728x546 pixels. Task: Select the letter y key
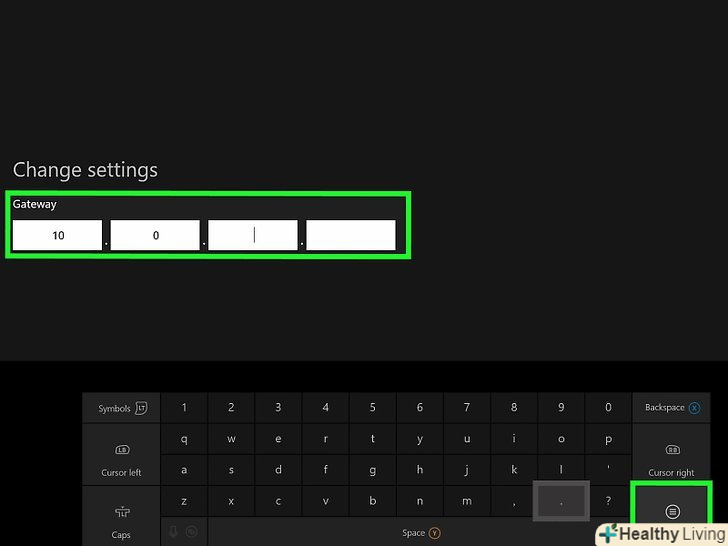420,439
